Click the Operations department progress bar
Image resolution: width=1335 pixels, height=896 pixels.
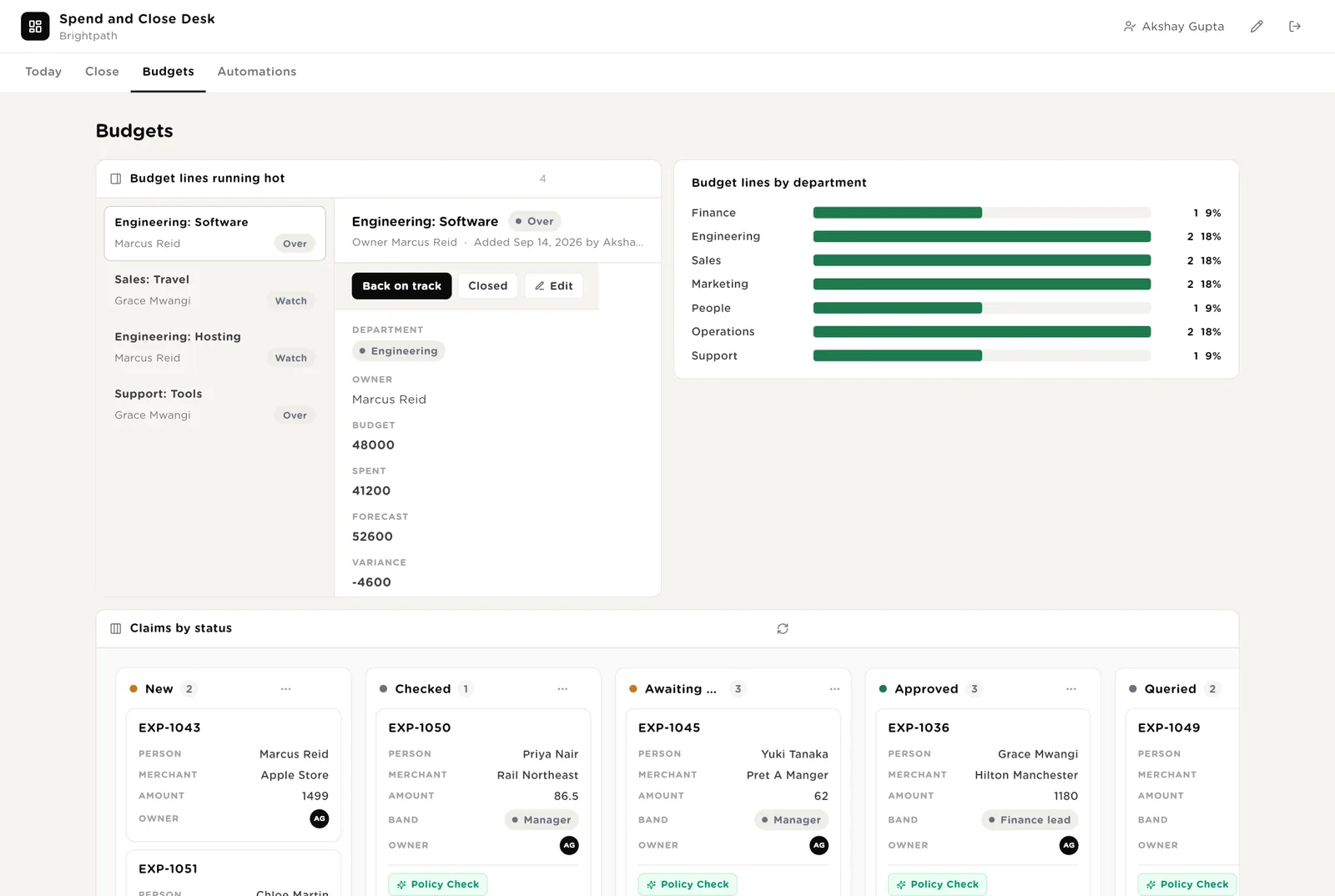click(x=982, y=332)
